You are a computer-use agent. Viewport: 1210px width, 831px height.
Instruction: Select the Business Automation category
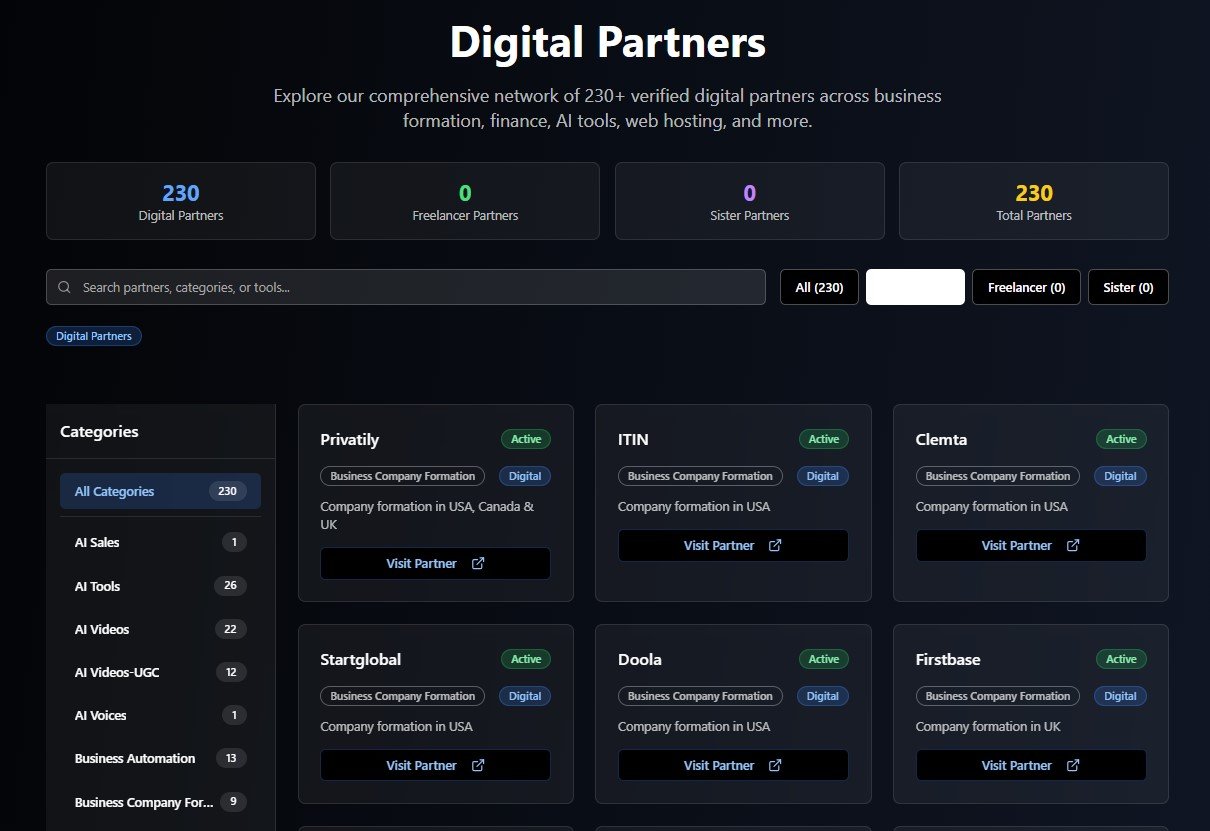point(160,758)
